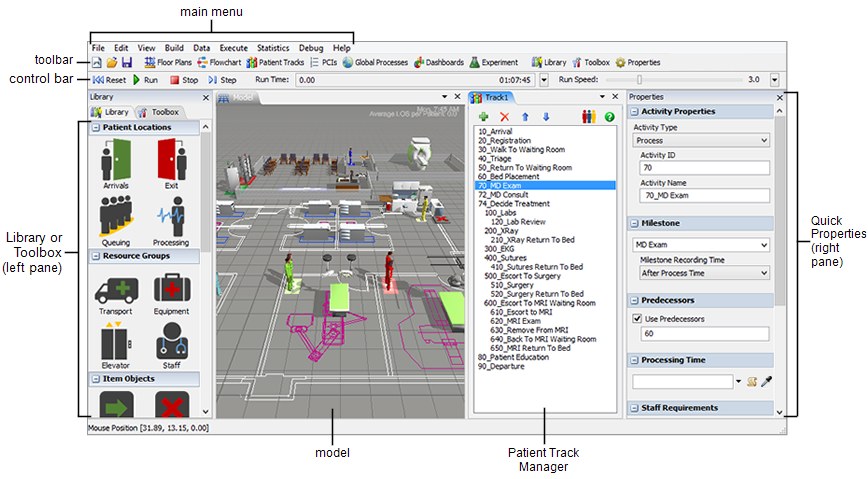
Task: Click the Activity ID field
Action: 704,168
